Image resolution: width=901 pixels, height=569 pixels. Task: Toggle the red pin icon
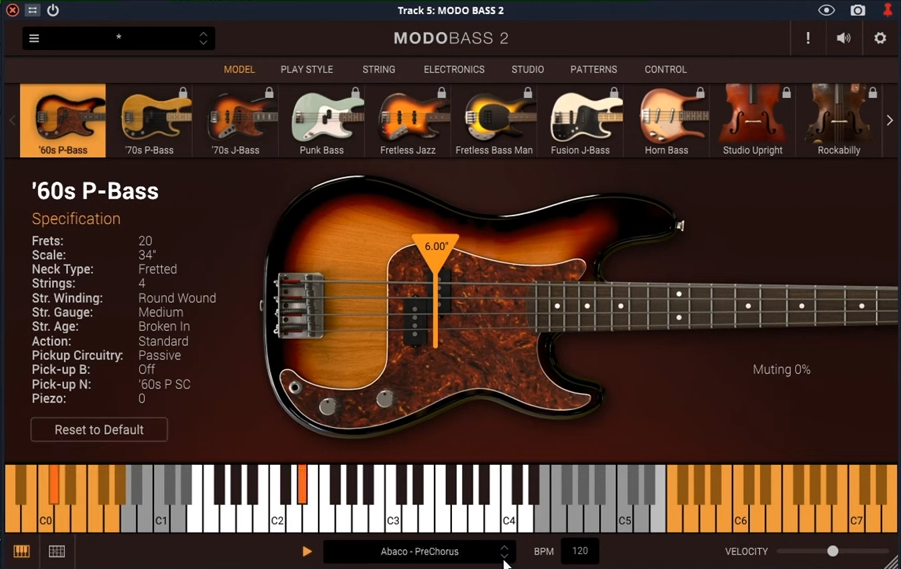coord(887,10)
